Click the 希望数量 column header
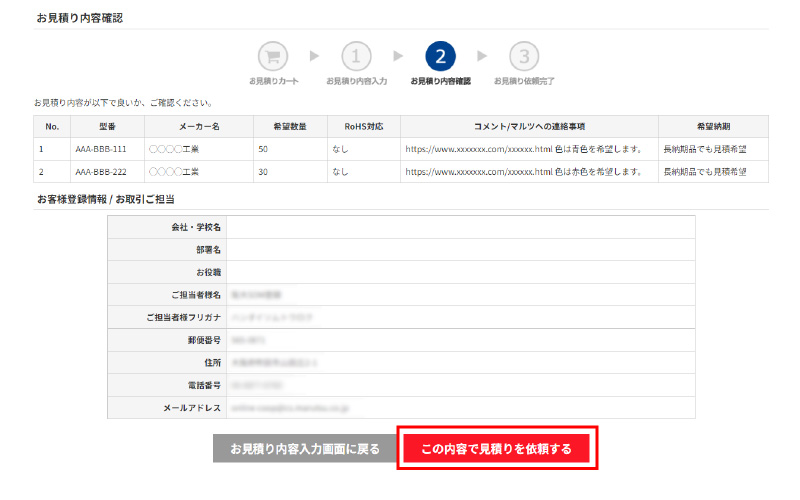The height and width of the screenshot is (500, 800). tap(290, 127)
